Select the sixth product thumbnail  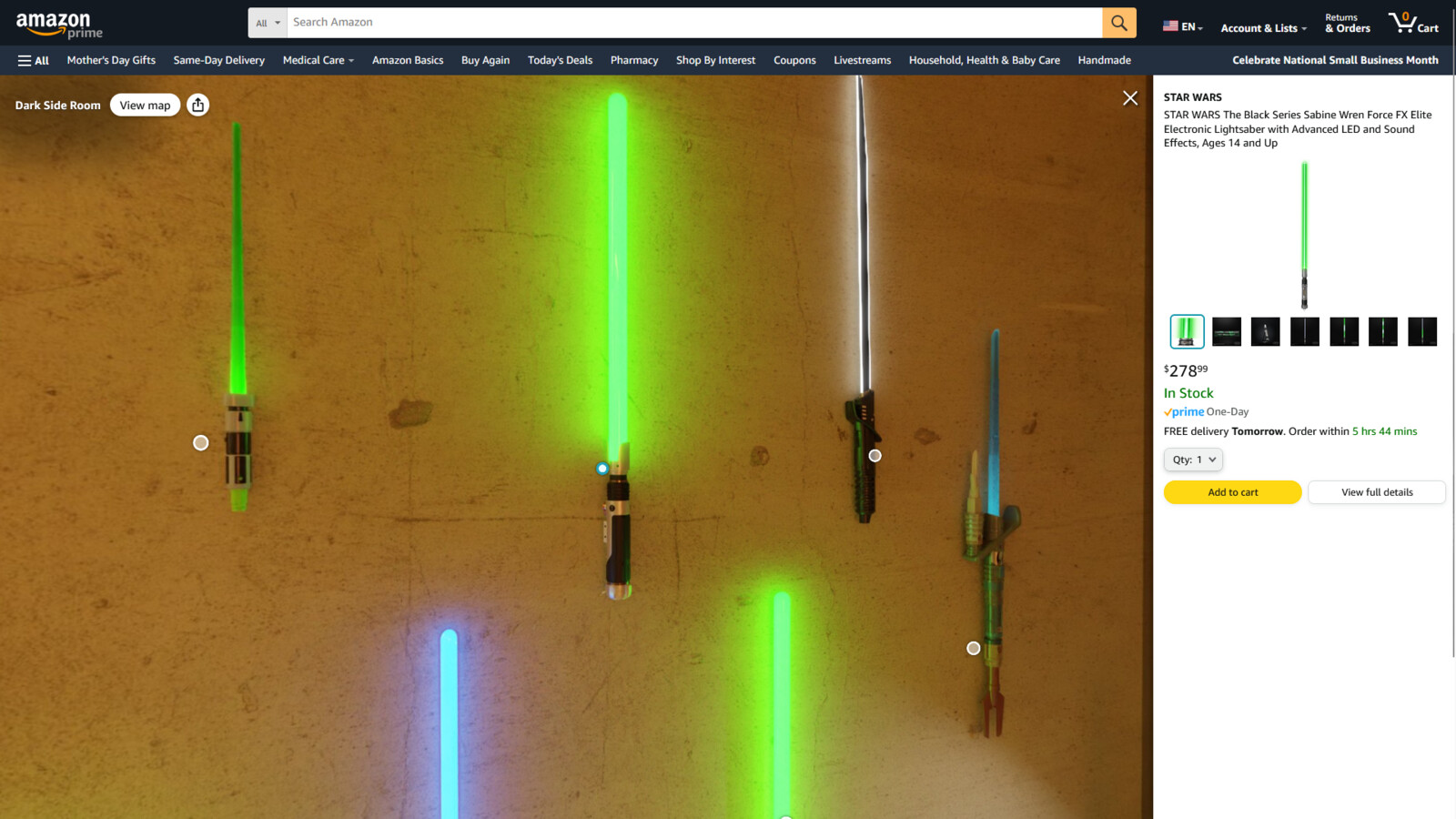1383,332
